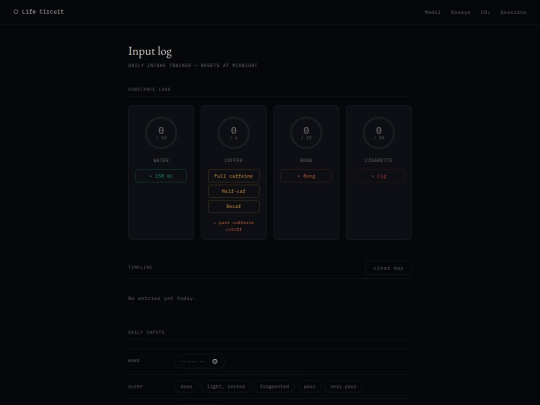Click the Input log heading
The height and width of the screenshot is (405, 540).
[150, 51]
